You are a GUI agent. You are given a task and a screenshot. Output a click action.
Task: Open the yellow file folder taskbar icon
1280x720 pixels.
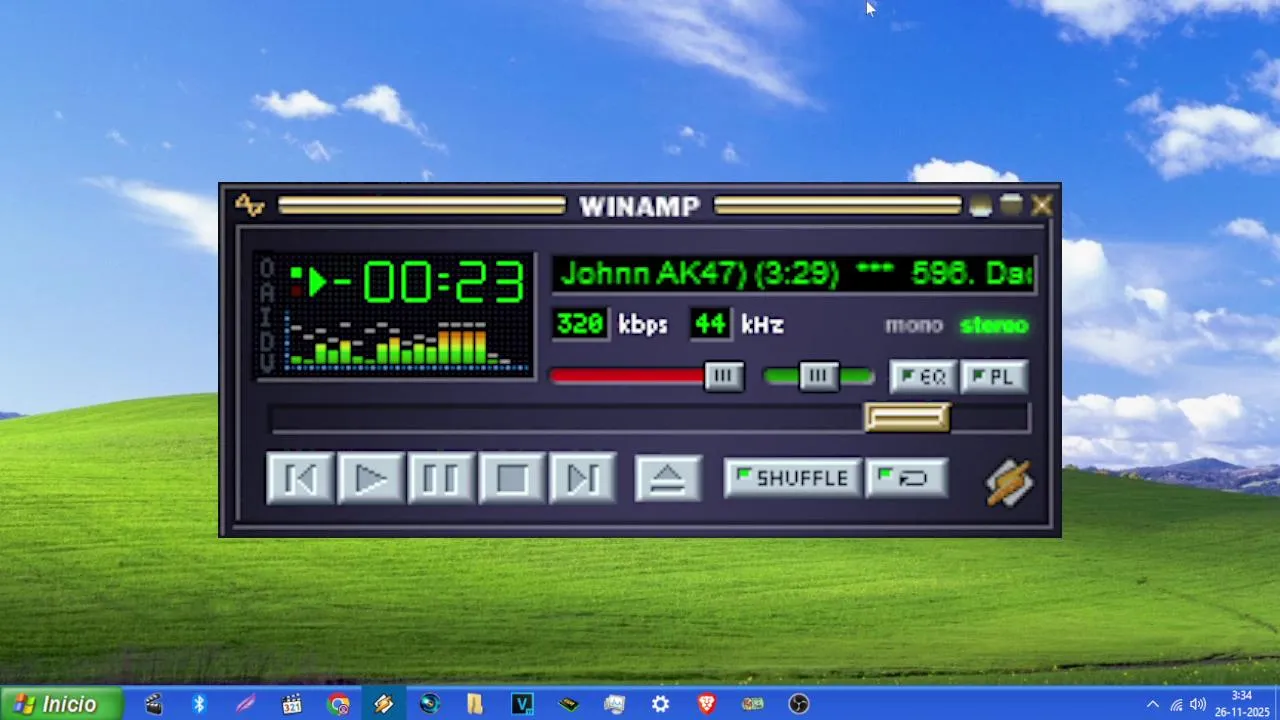(x=475, y=704)
